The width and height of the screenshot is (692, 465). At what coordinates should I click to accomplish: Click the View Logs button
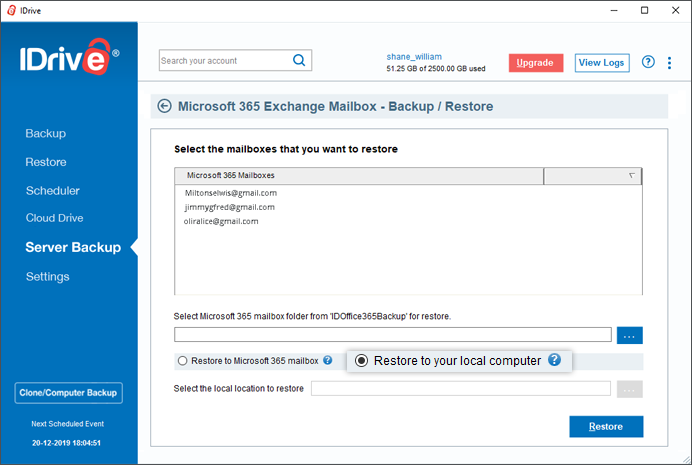tap(602, 63)
